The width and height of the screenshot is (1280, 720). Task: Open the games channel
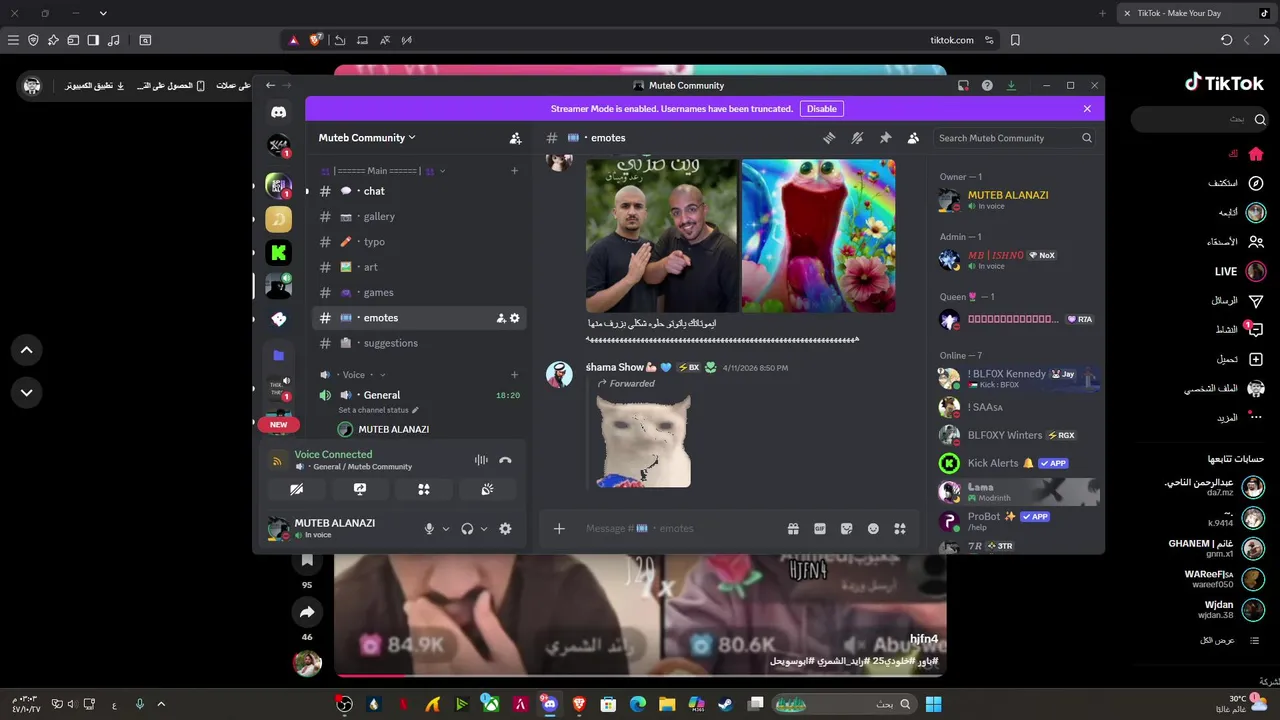coord(419,292)
